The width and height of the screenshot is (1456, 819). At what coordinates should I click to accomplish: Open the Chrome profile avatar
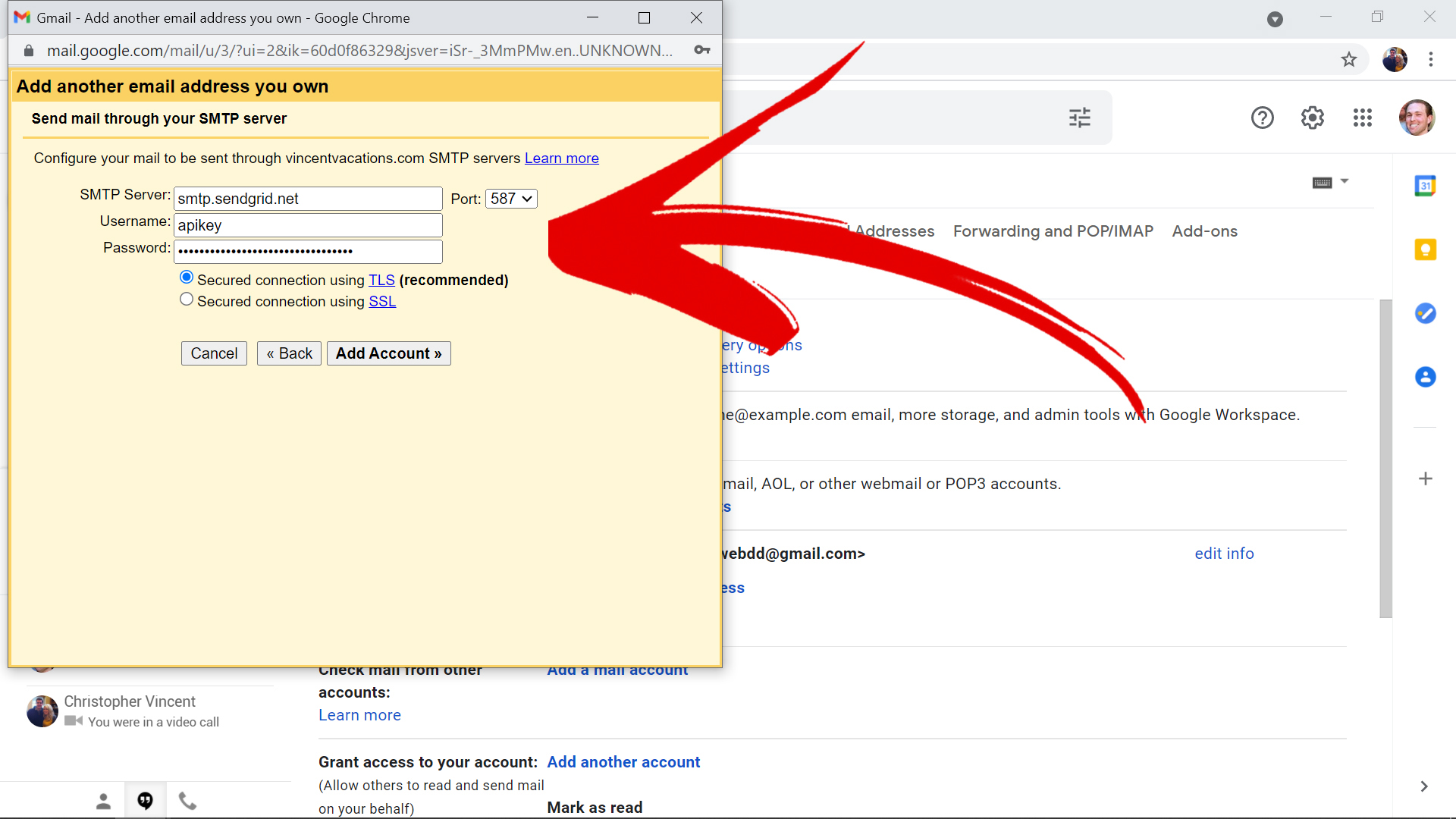point(1395,59)
